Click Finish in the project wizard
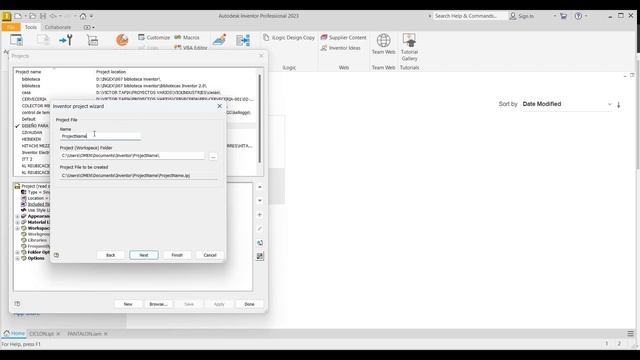The image size is (640, 360). point(177,255)
